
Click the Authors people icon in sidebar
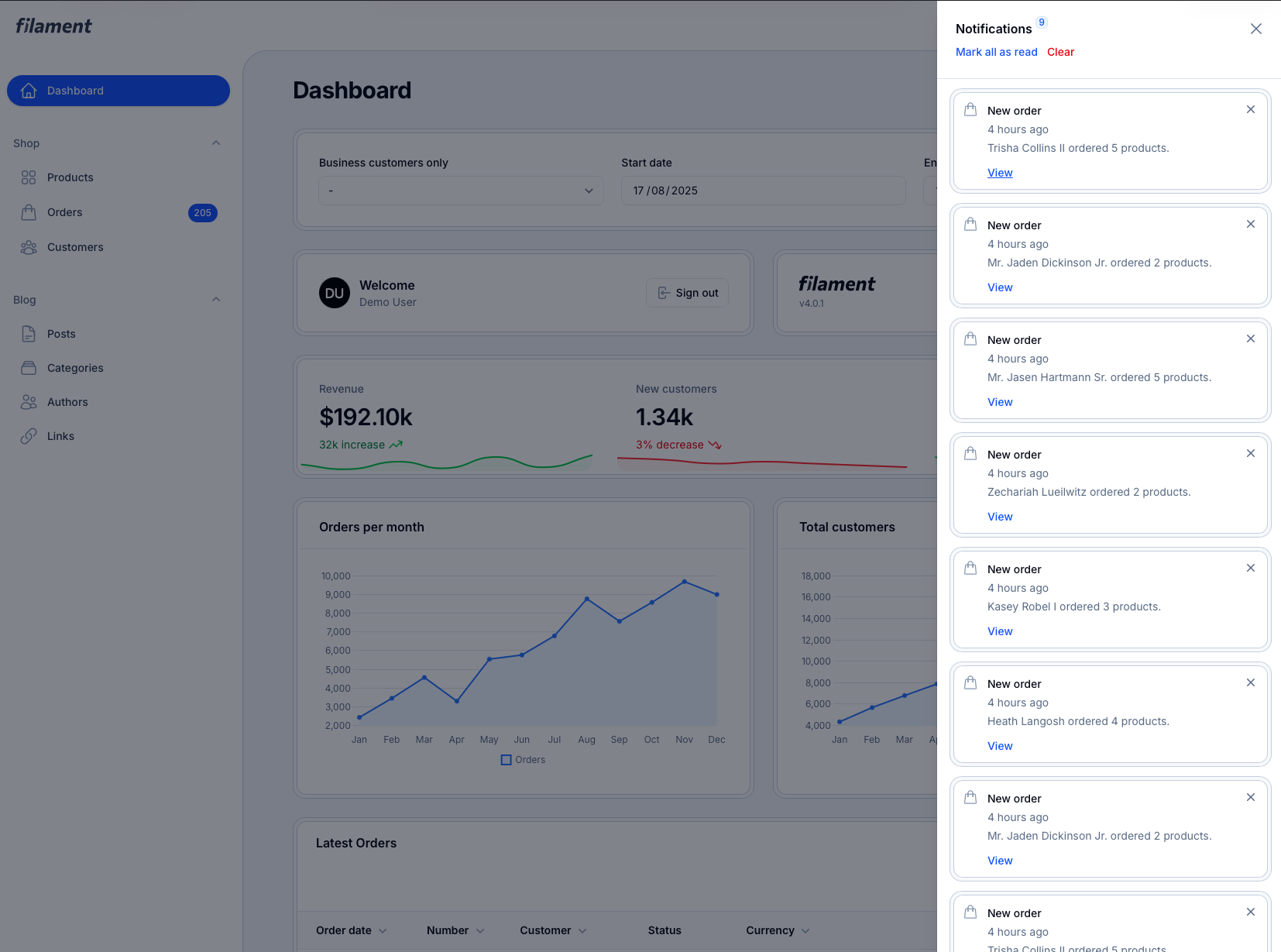pyautogui.click(x=29, y=402)
